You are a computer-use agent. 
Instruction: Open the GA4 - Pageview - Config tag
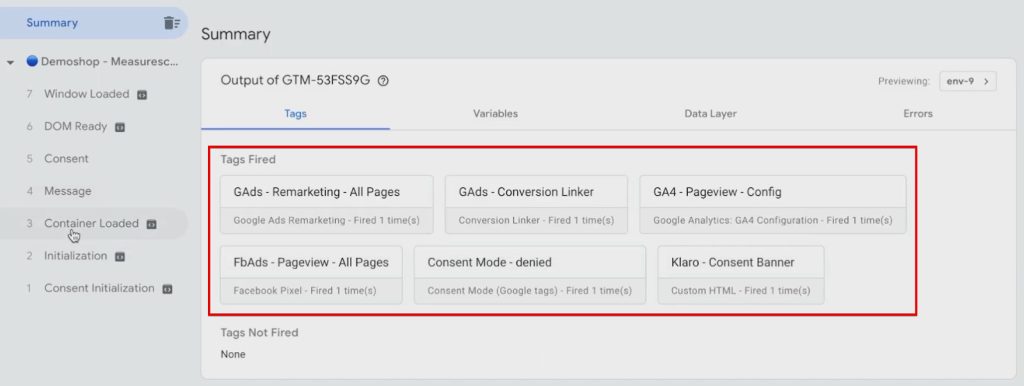773,204
